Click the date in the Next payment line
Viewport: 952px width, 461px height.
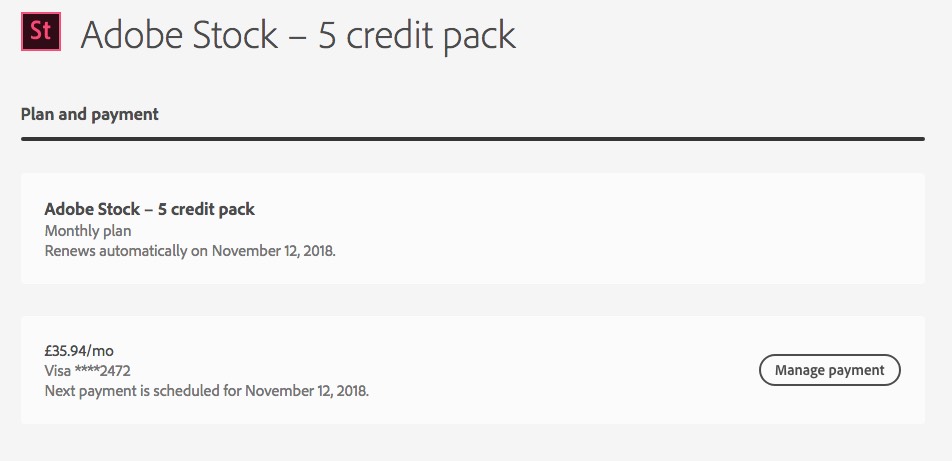coord(307,391)
